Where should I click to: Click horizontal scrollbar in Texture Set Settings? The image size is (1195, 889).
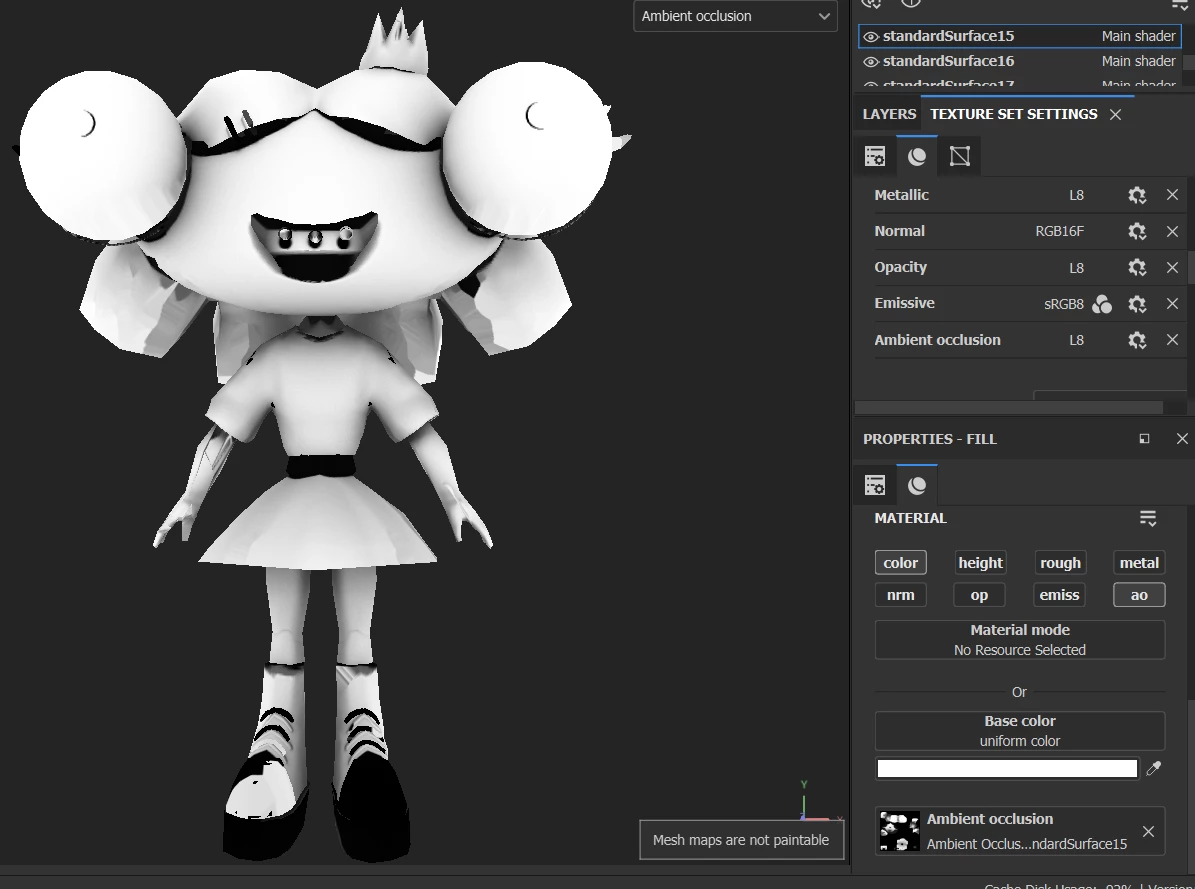tap(1008, 408)
